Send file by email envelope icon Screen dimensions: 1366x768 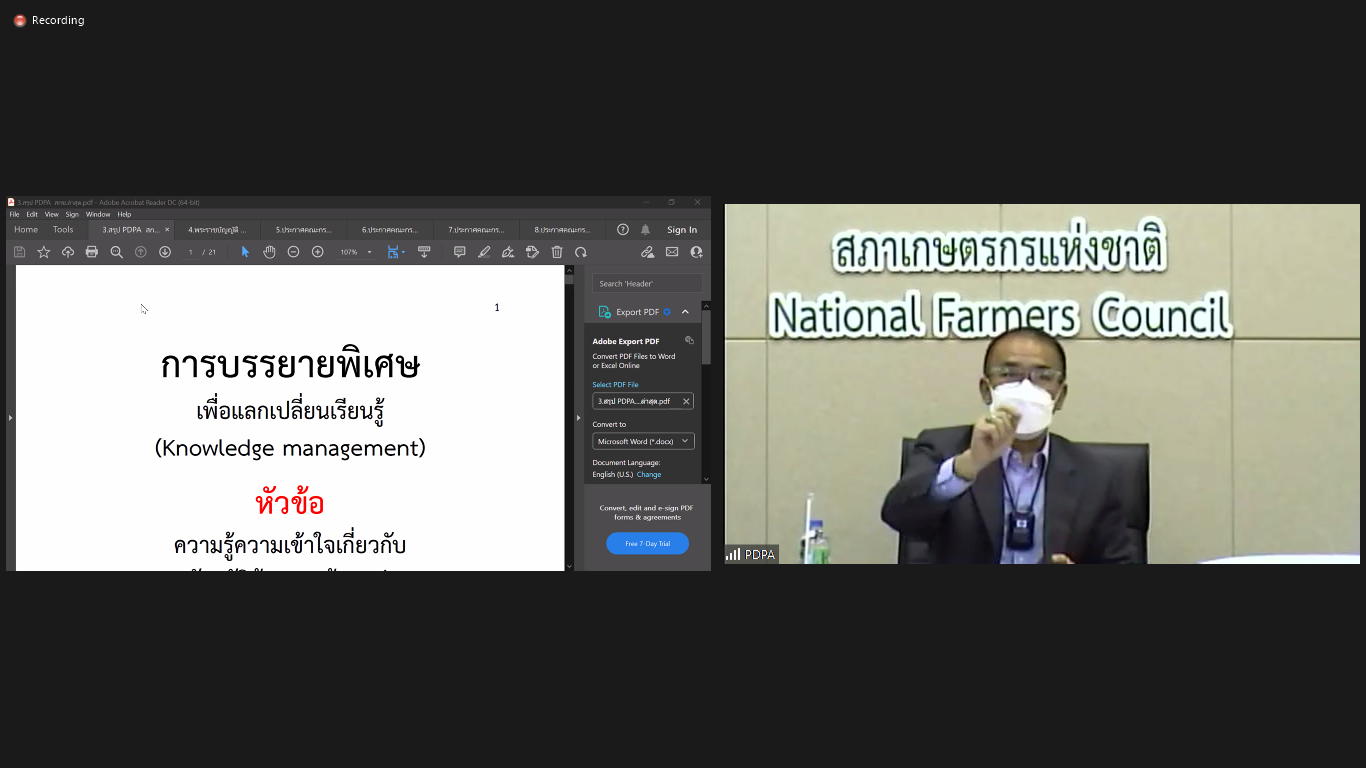point(672,252)
